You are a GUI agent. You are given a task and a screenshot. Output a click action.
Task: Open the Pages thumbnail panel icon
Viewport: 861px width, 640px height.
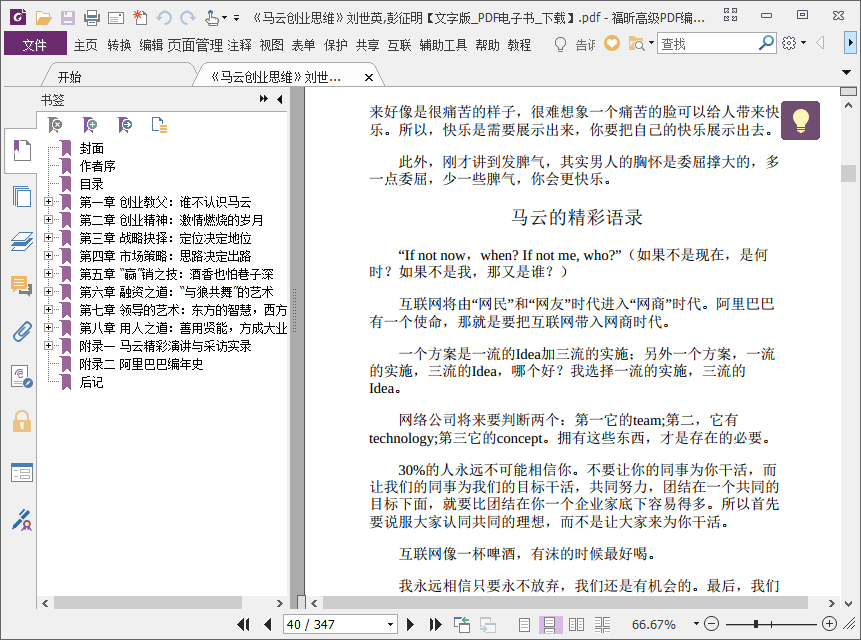pyautogui.click(x=21, y=196)
